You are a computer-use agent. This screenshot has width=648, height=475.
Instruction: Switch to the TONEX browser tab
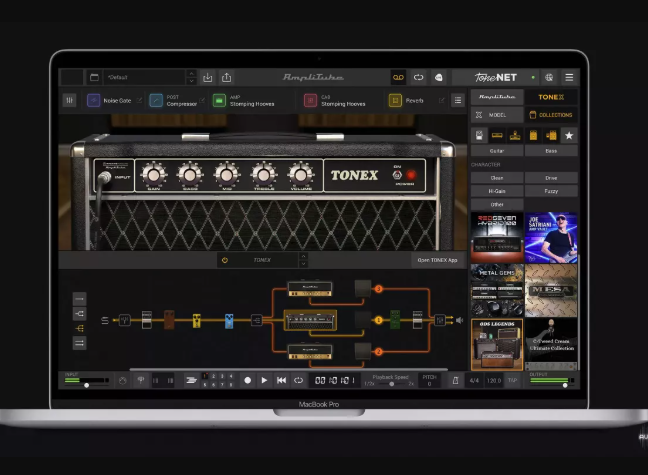(x=551, y=97)
